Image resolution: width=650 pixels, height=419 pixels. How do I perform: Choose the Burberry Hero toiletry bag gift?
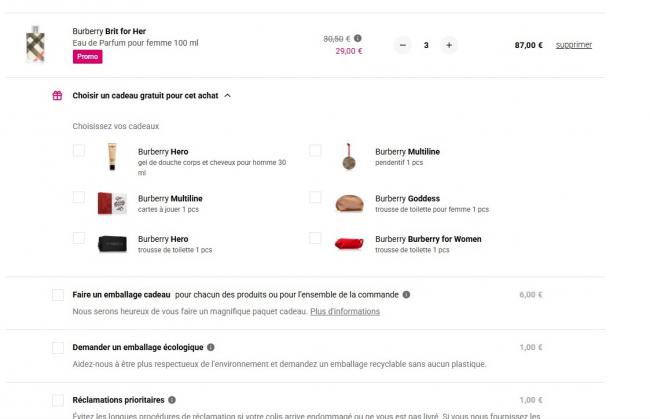79,238
